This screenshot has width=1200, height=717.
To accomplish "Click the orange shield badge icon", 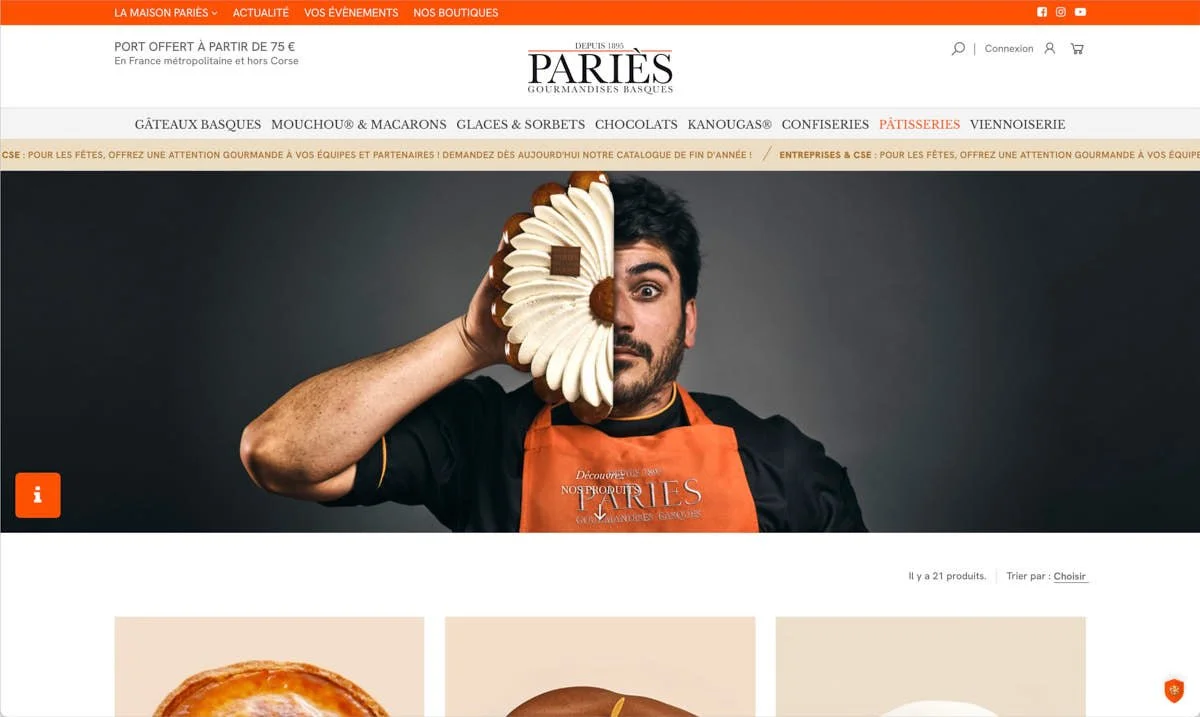I will (1174, 690).
